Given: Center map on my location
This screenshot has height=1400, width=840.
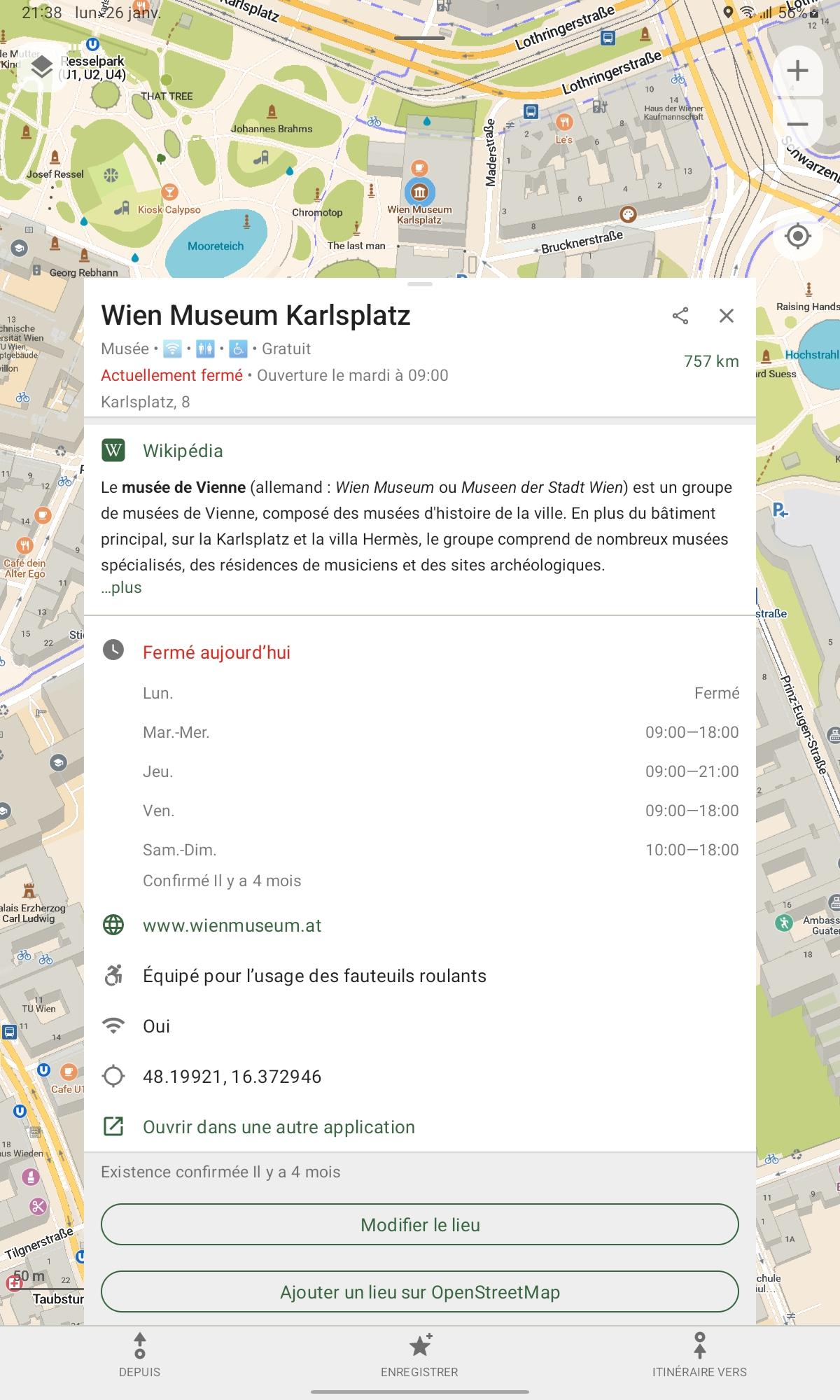Looking at the screenshot, I should coord(797,236).
